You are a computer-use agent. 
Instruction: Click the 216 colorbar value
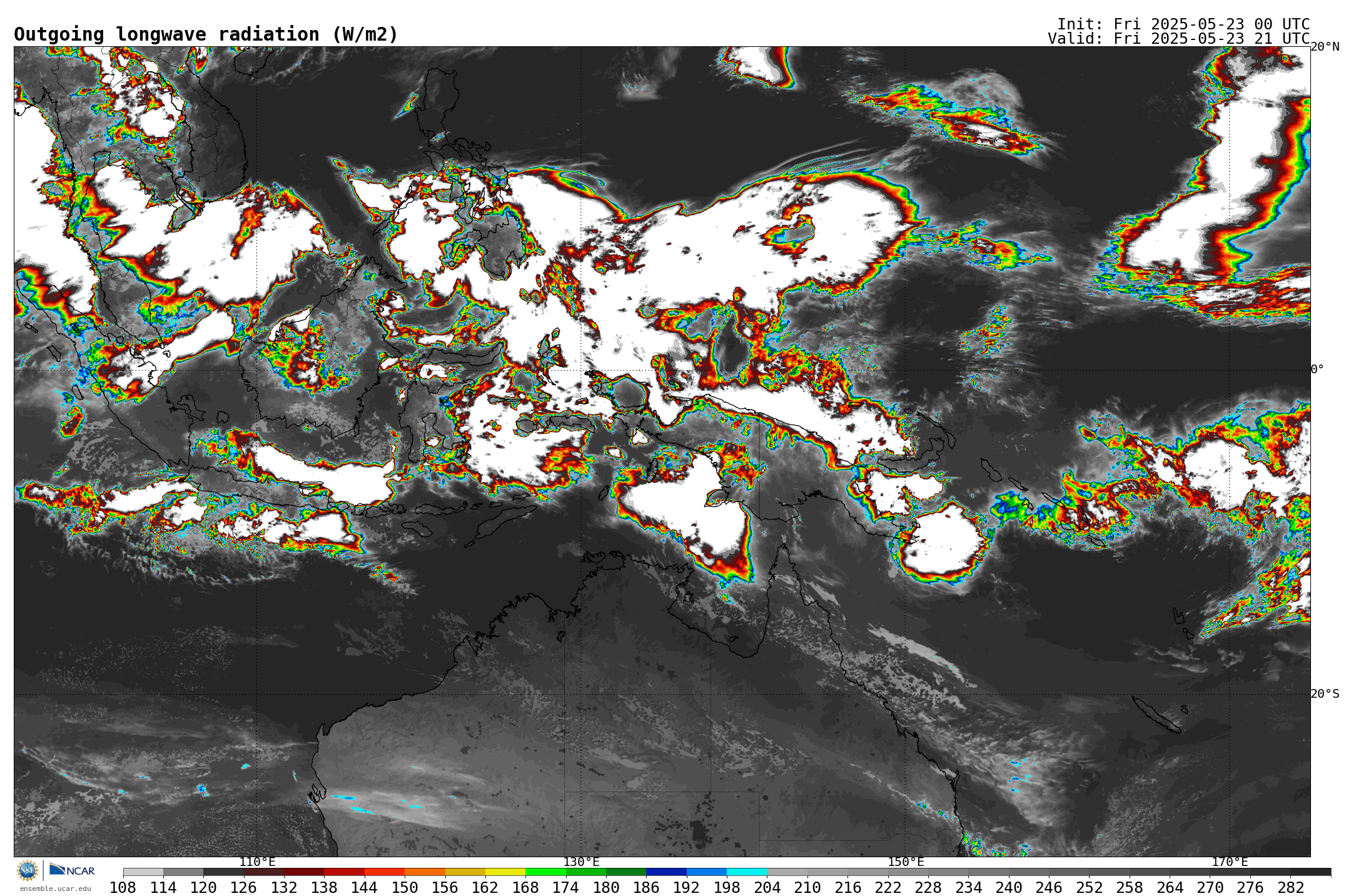pyautogui.click(x=848, y=887)
